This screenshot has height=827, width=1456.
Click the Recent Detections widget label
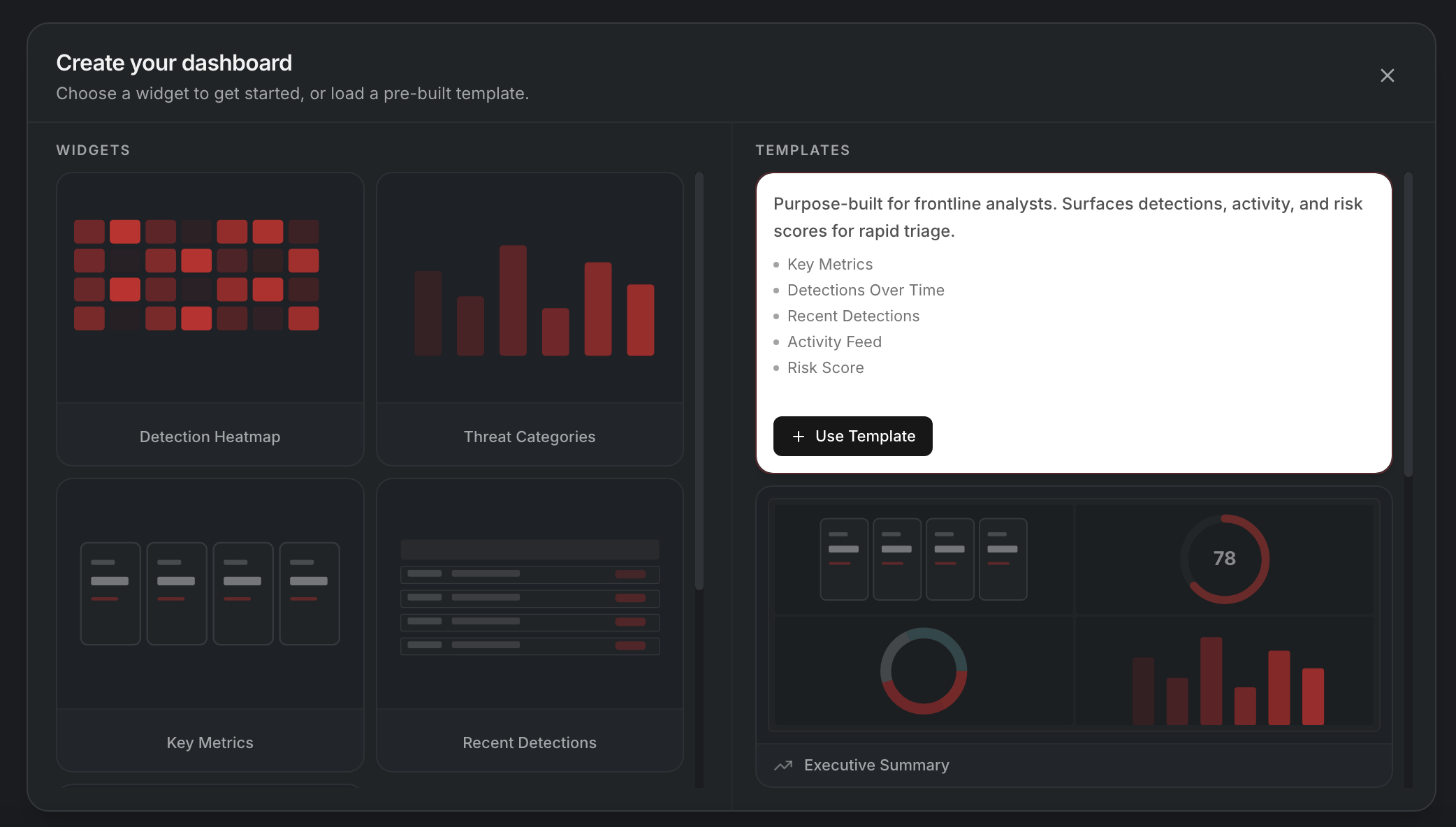click(x=530, y=743)
